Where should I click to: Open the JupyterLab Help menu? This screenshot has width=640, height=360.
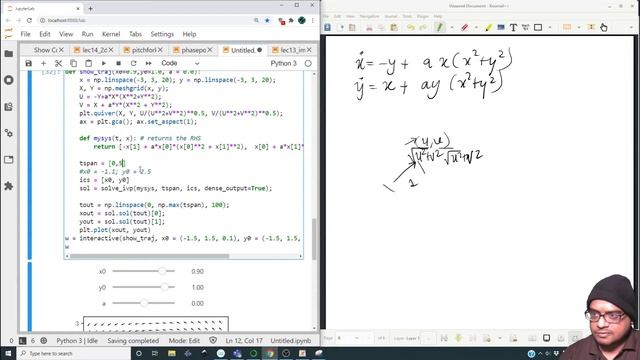click(x=189, y=34)
